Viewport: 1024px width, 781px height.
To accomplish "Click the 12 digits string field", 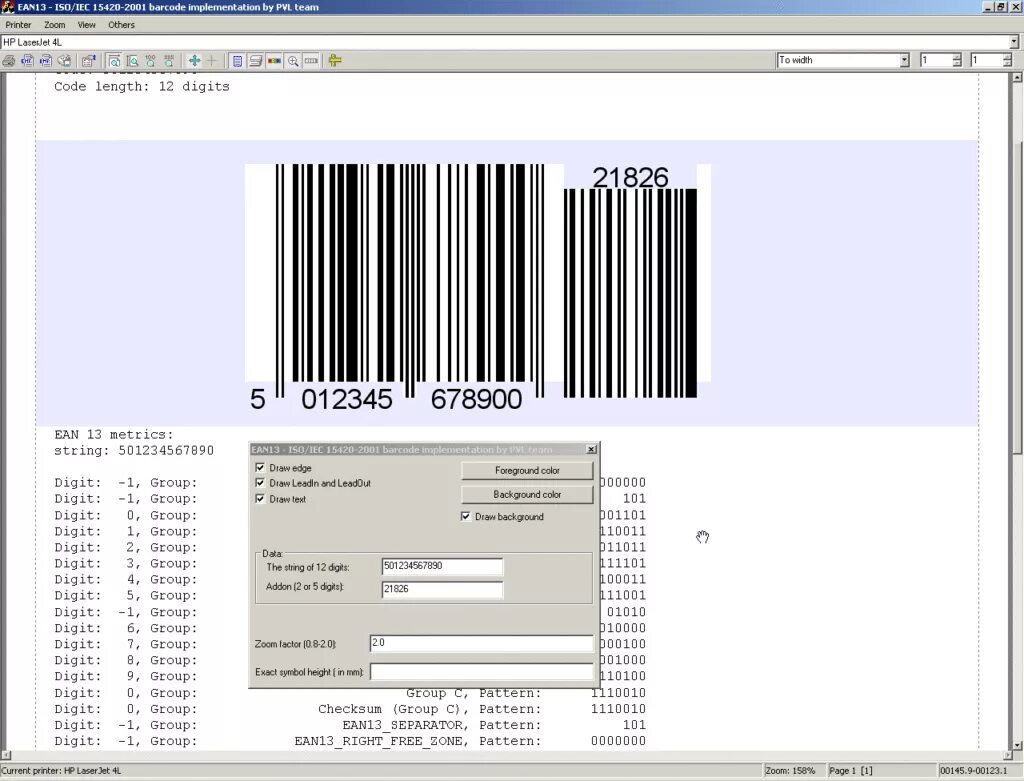I will pyautogui.click(x=442, y=566).
